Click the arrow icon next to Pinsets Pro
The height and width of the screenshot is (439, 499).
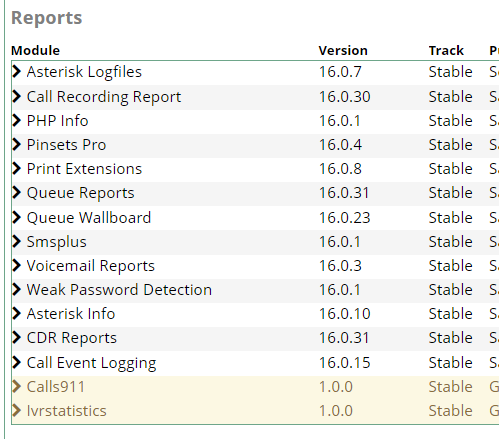tap(16, 145)
